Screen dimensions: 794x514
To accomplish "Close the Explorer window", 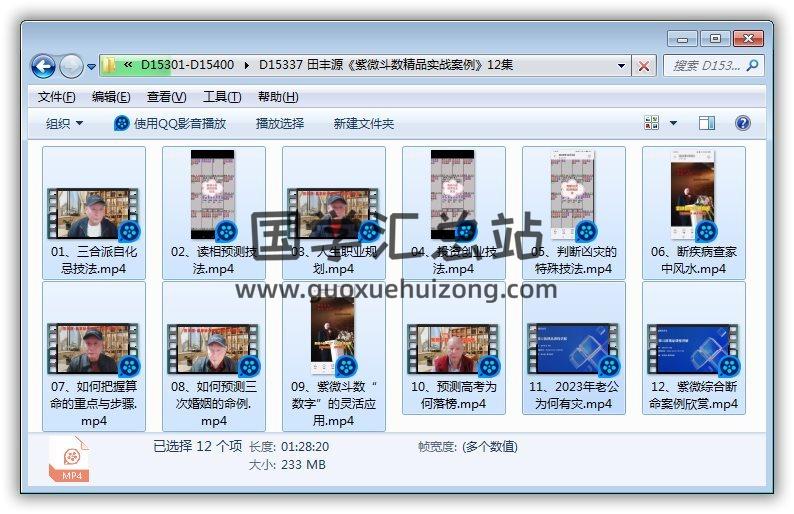I will [x=748, y=38].
